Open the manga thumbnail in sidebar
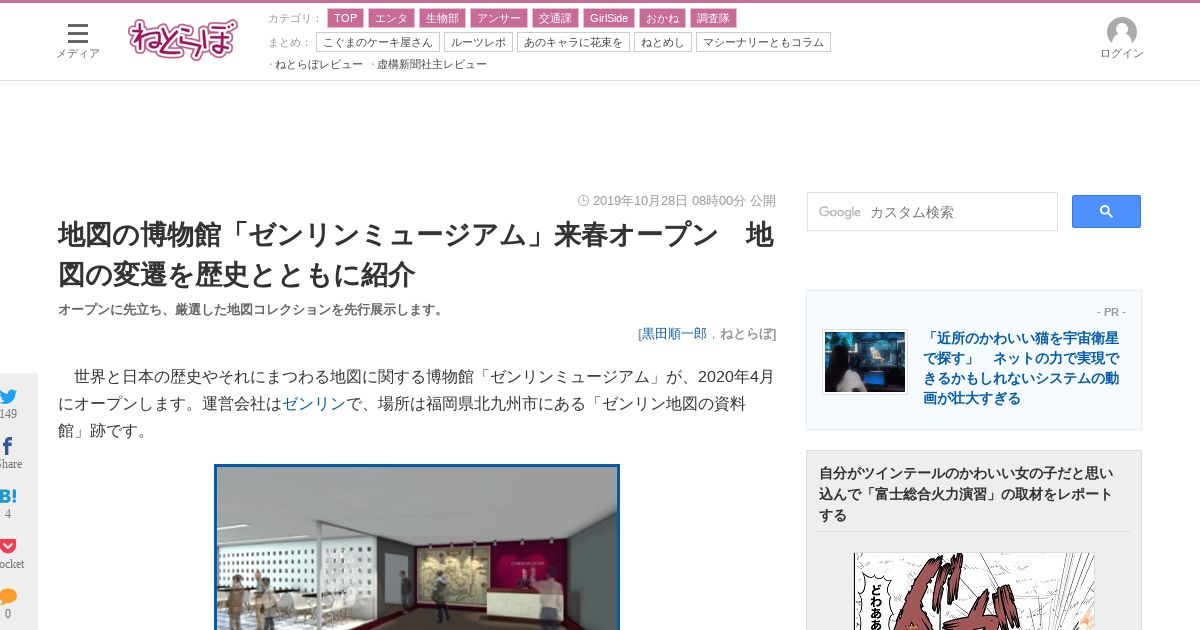This screenshot has height=630, width=1200. click(x=974, y=591)
